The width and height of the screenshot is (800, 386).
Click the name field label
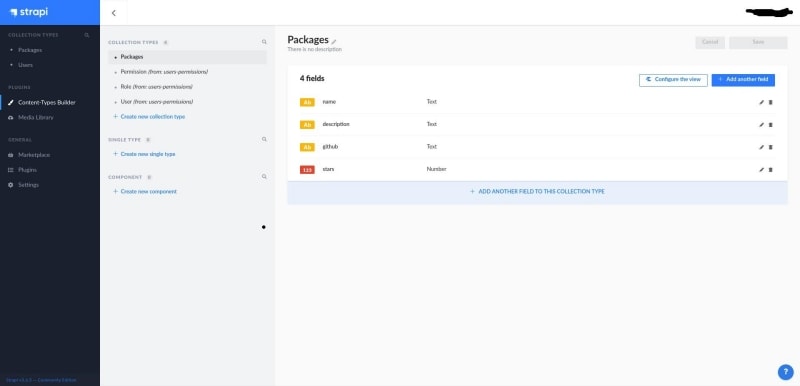329,102
